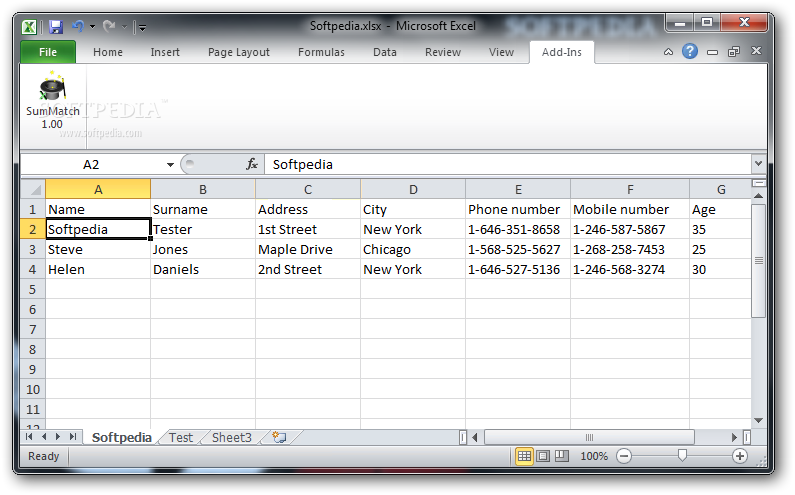795x495 pixels.
Task: Undo the last action
Action: (78, 26)
